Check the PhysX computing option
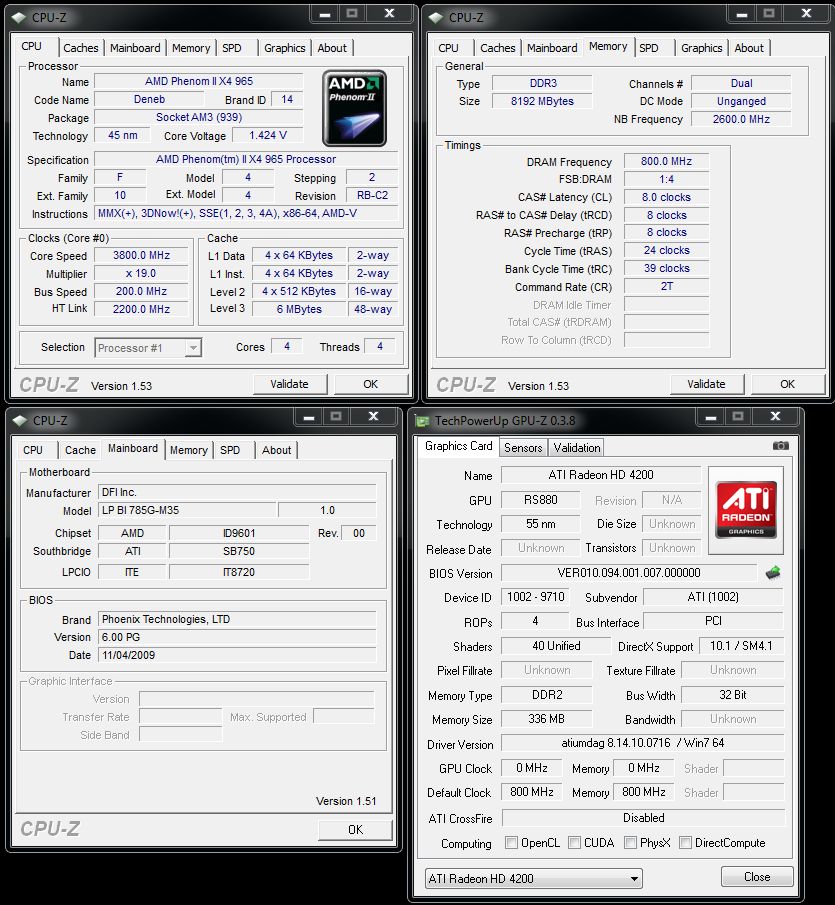This screenshot has width=835, height=905. [630, 843]
